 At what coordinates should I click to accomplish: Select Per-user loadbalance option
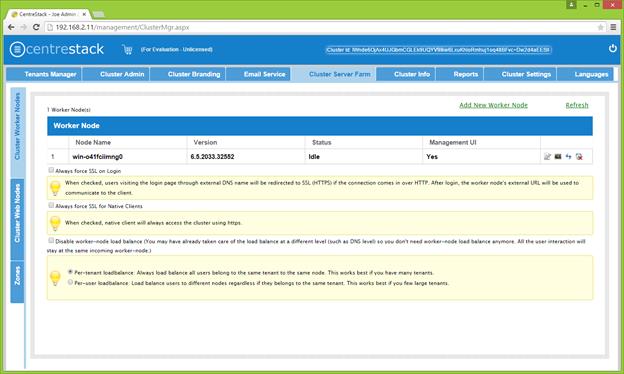70,282
